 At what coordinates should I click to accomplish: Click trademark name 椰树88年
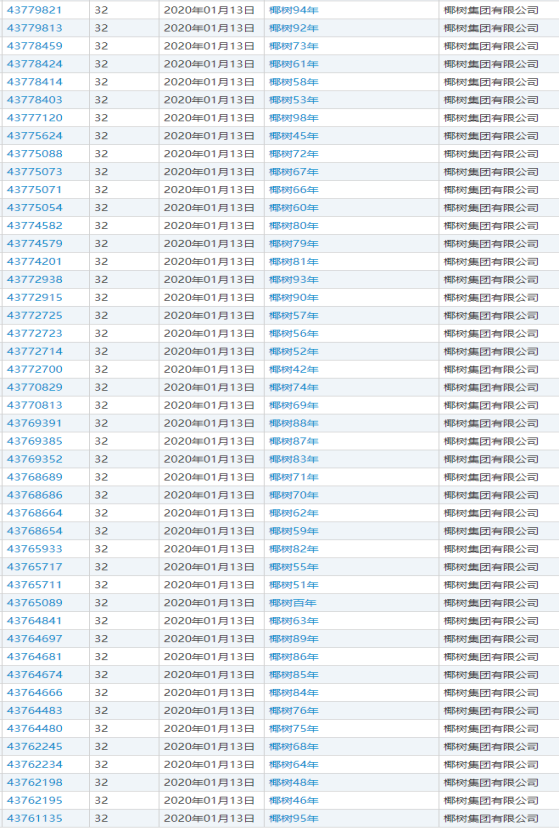click(294, 423)
